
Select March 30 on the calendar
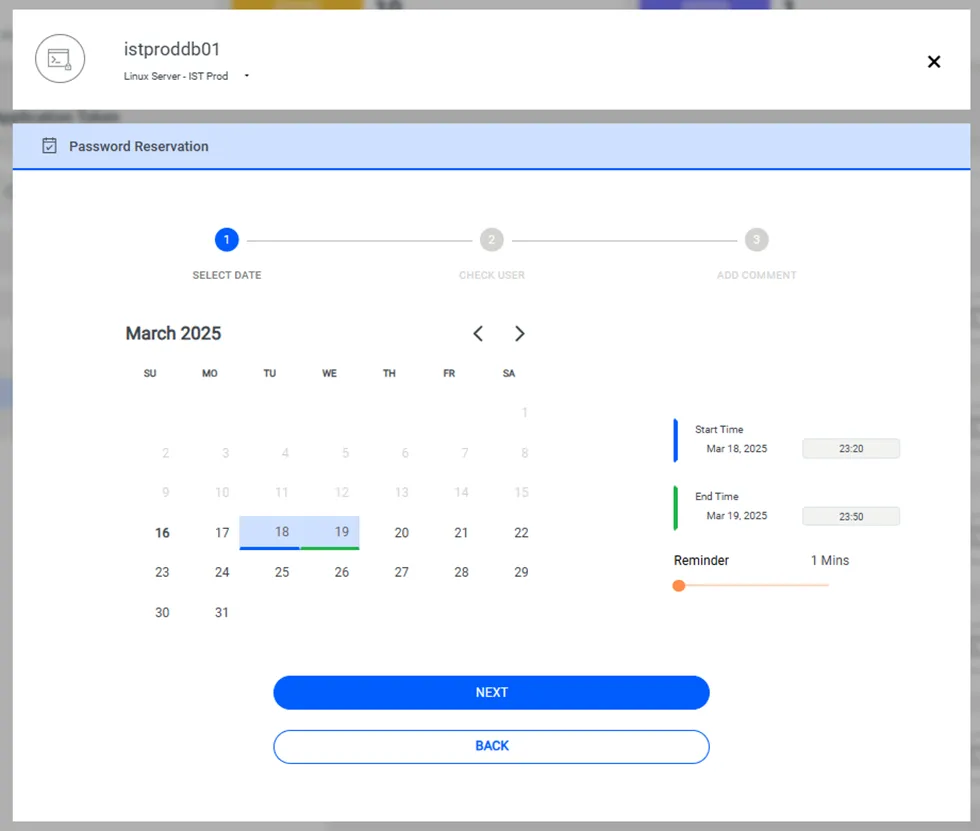162,612
